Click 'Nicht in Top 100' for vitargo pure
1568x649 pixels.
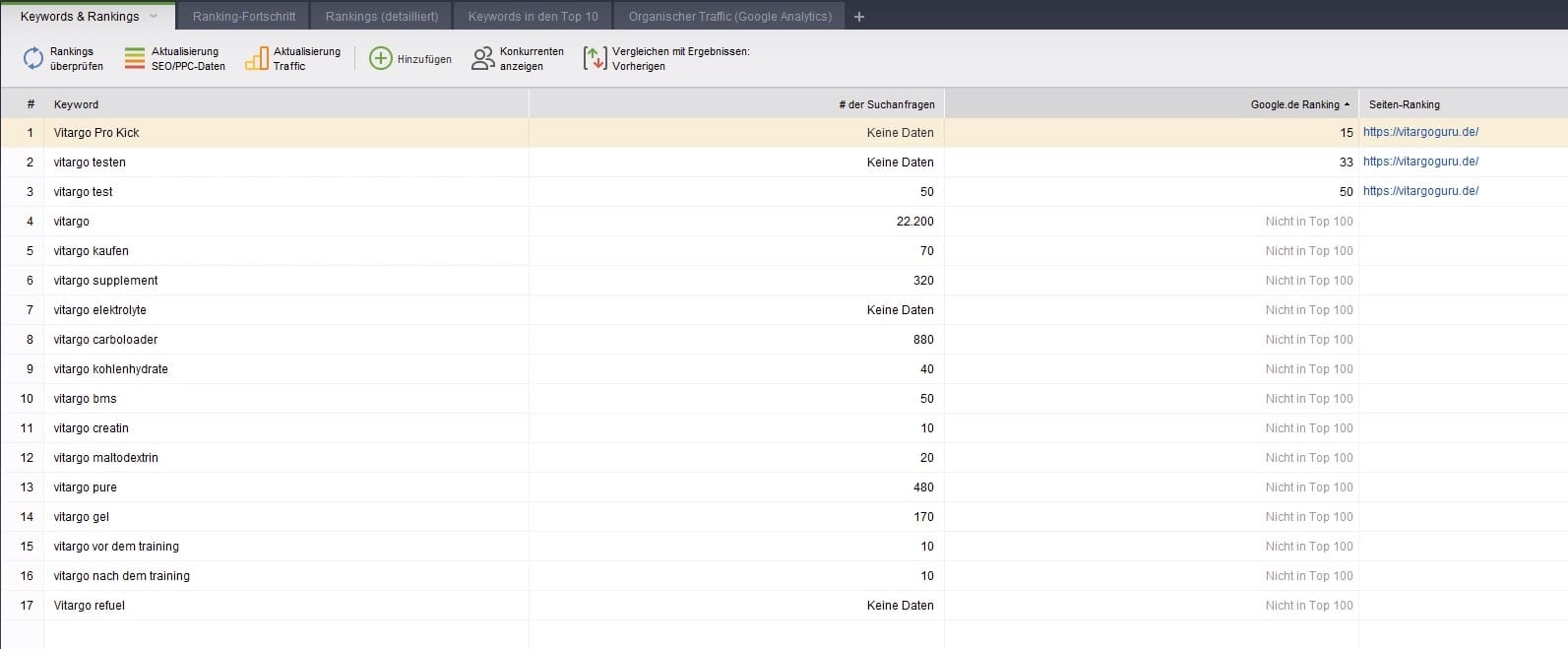point(1309,487)
